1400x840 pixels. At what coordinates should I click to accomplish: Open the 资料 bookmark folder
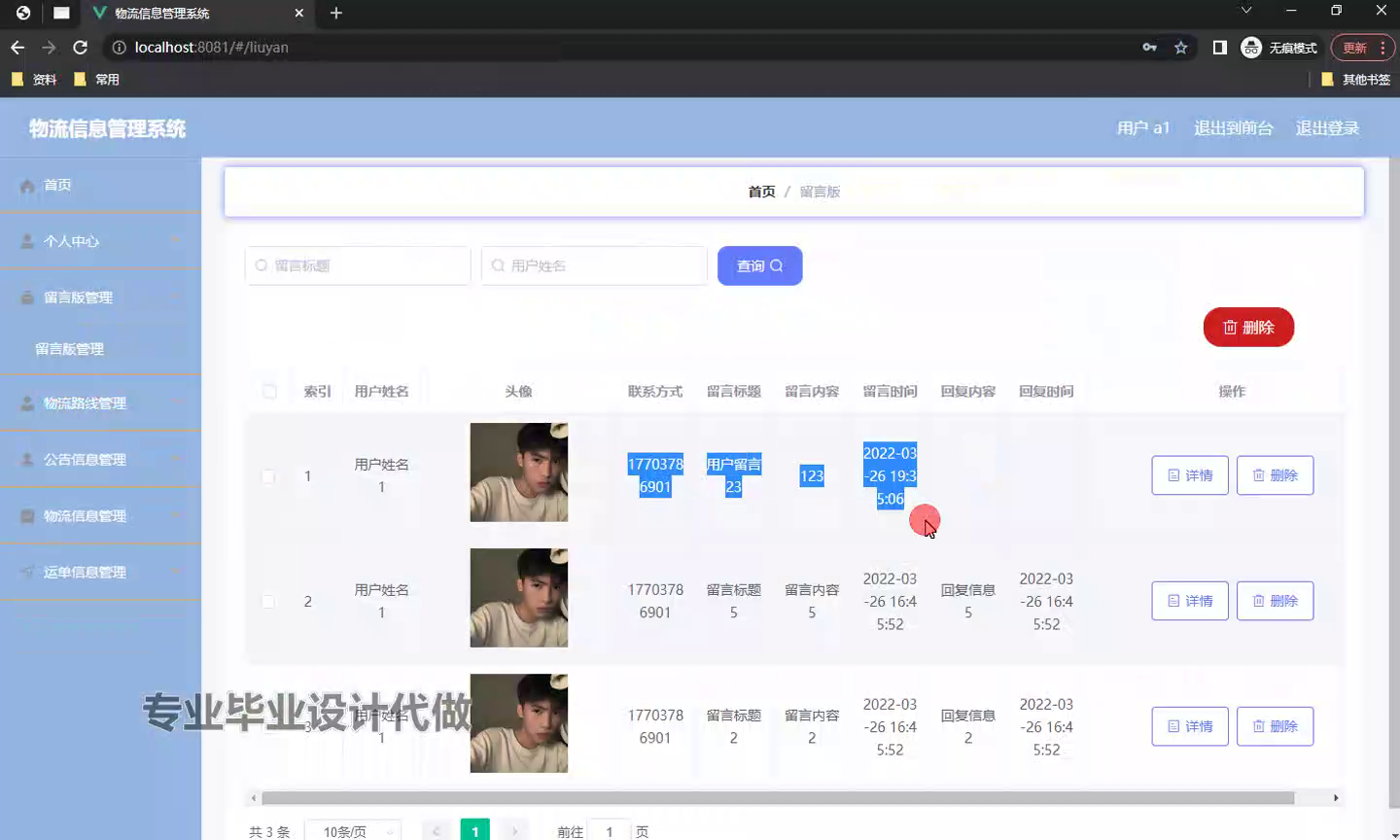(x=34, y=80)
